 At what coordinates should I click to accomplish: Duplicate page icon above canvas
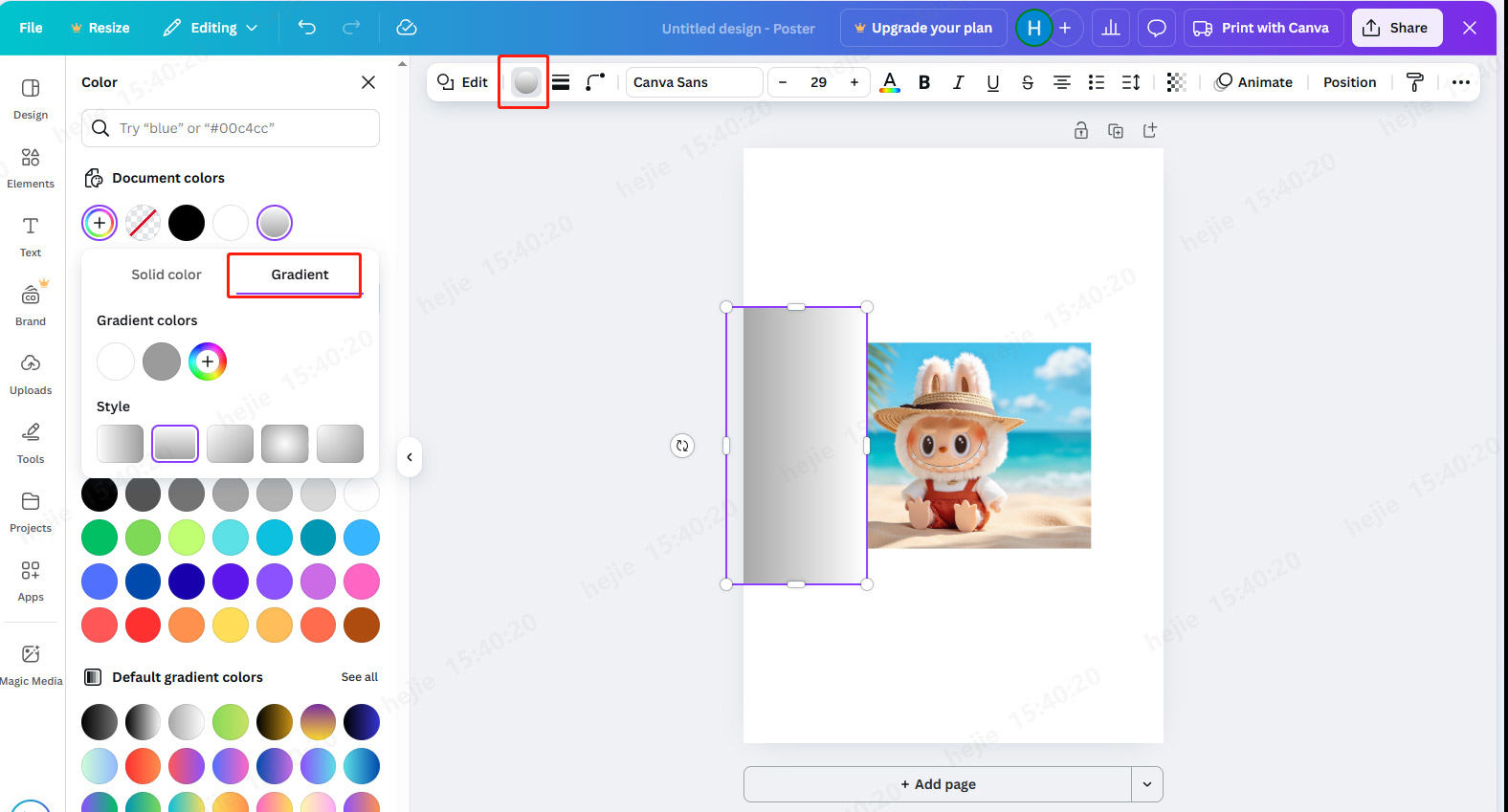[x=1115, y=131]
